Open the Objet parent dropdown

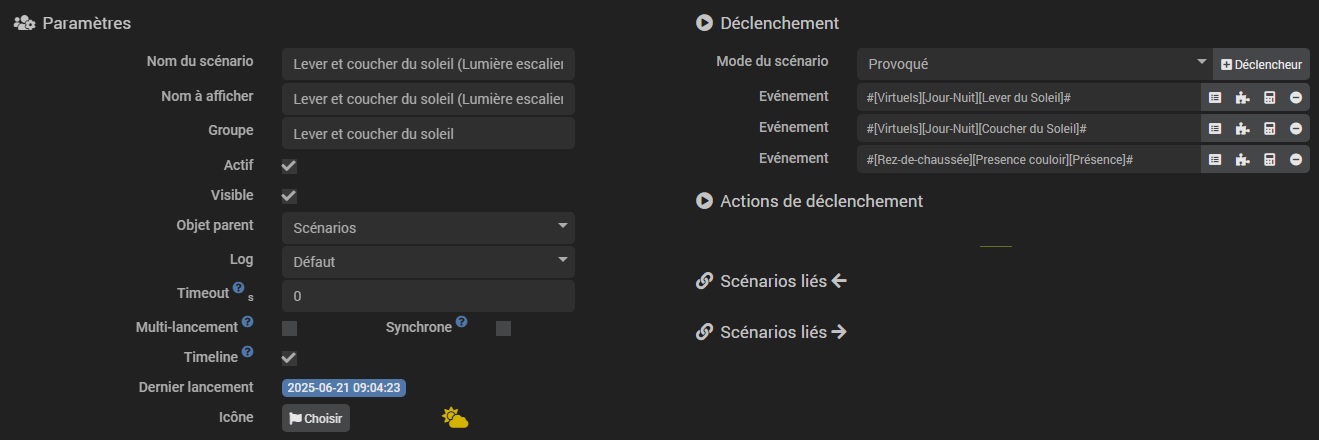[428, 228]
